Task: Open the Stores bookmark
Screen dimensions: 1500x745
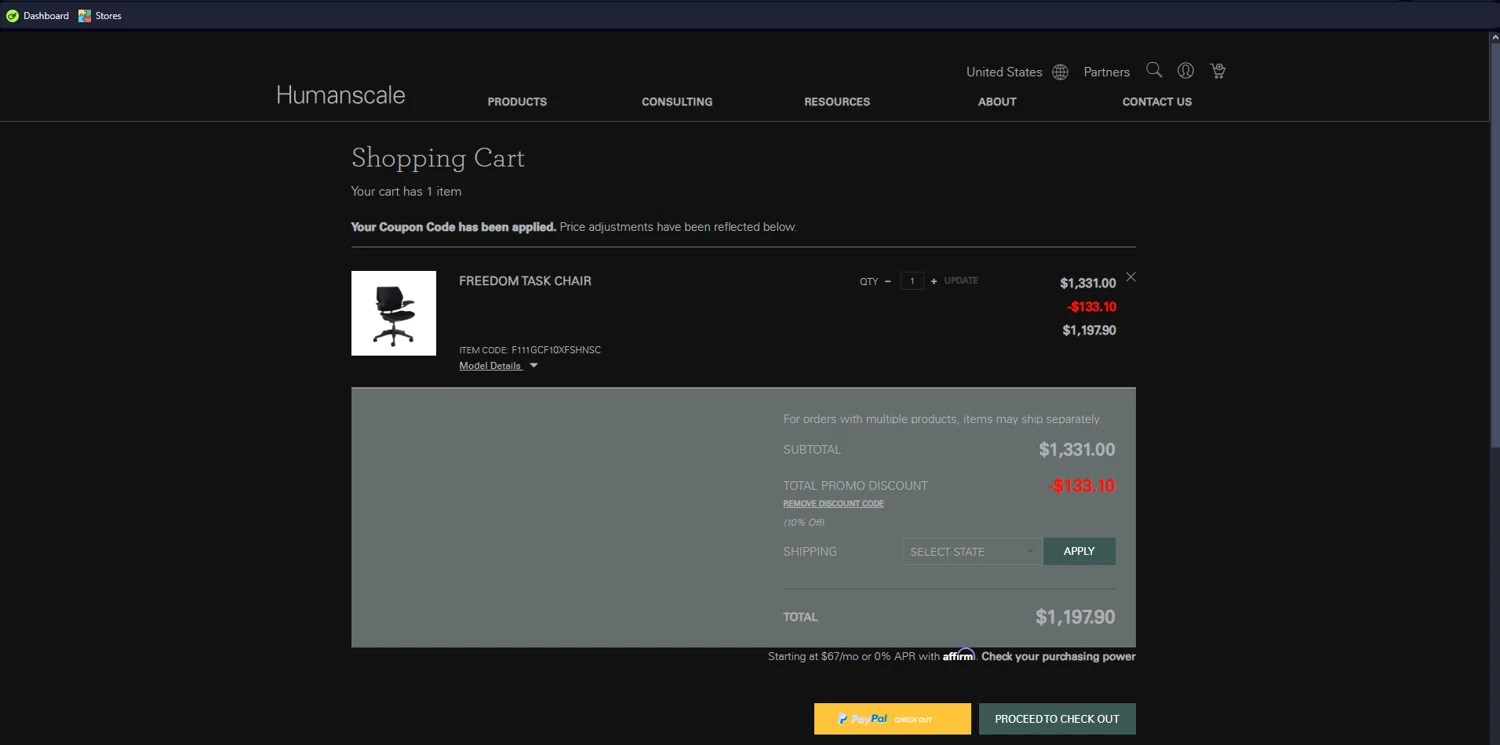Action: click(x=100, y=16)
